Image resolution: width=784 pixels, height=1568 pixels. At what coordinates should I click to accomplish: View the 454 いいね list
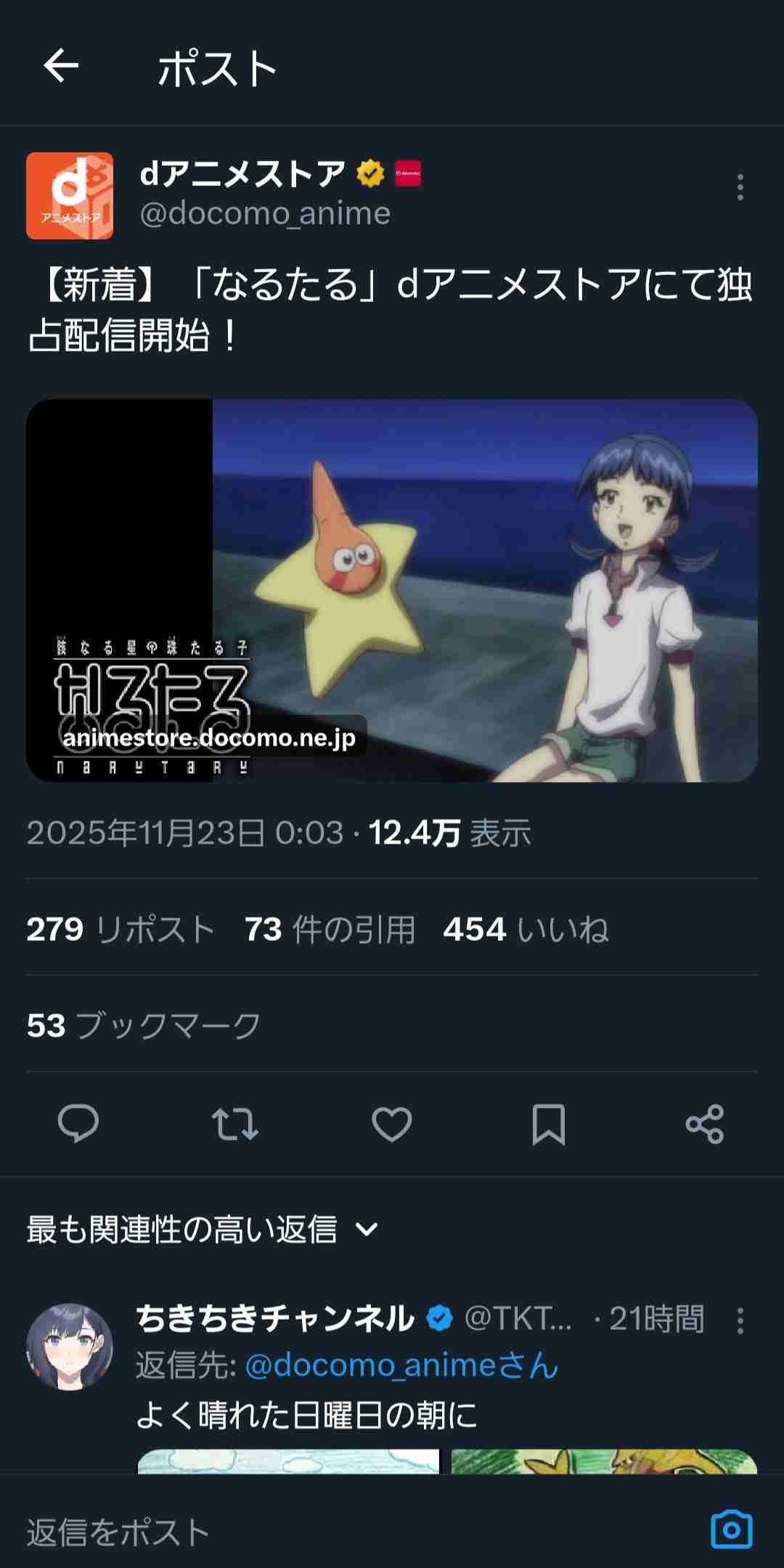click(x=526, y=929)
